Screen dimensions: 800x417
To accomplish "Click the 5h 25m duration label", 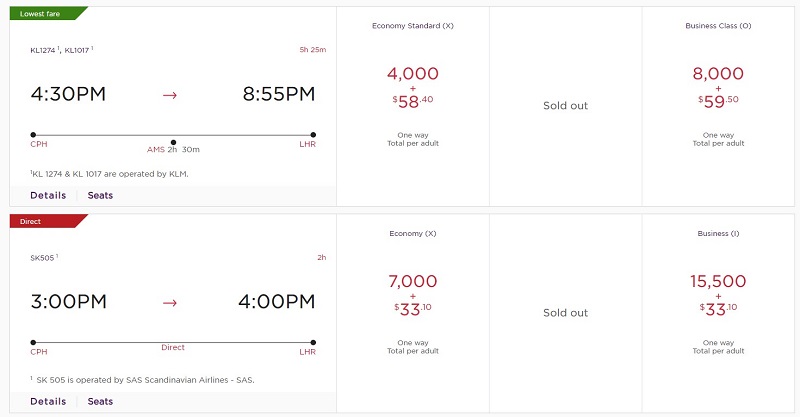I will tap(313, 50).
